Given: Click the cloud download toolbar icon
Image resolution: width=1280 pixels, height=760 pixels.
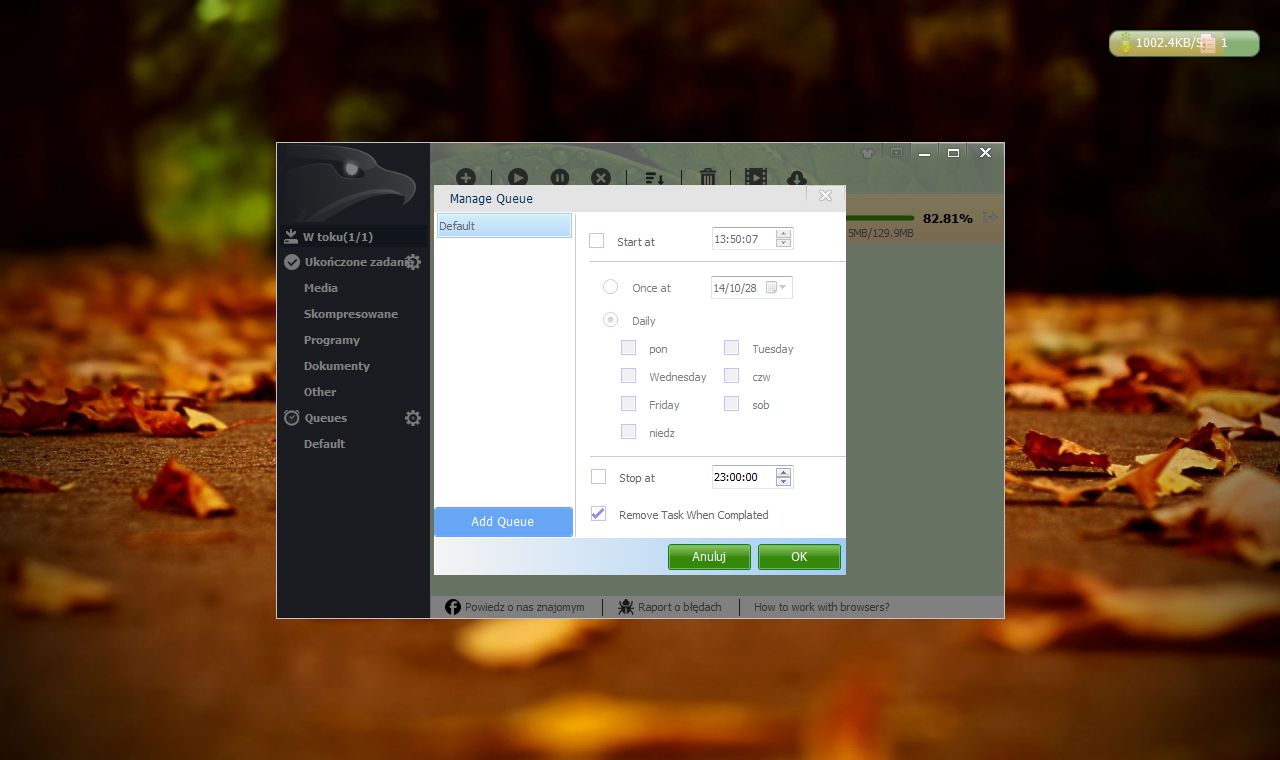Looking at the screenshot, I should click(797, 178).
